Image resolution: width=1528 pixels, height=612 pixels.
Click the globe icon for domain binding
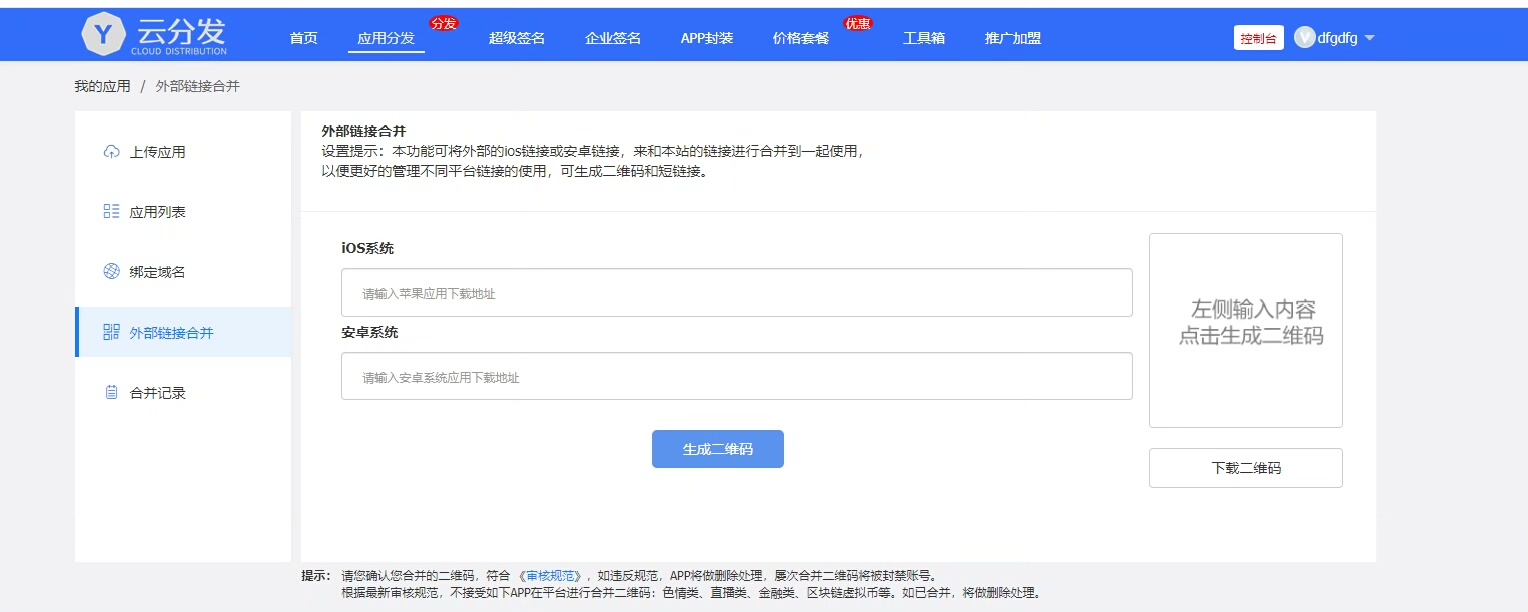tap(111, 272)
